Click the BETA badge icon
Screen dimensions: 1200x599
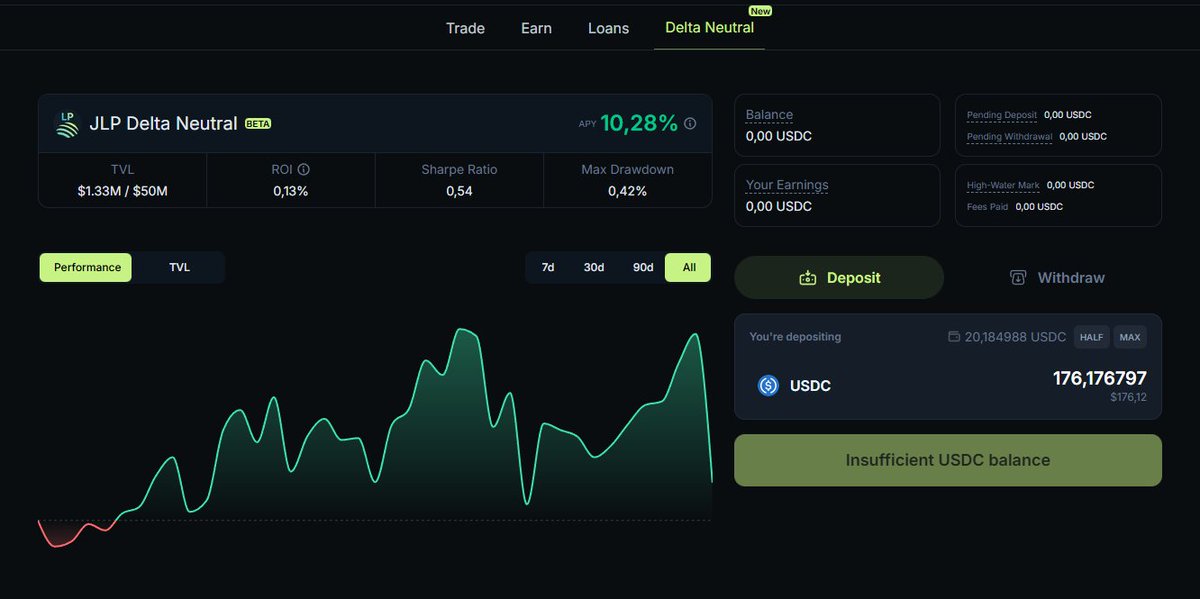(x=256, y=125)
